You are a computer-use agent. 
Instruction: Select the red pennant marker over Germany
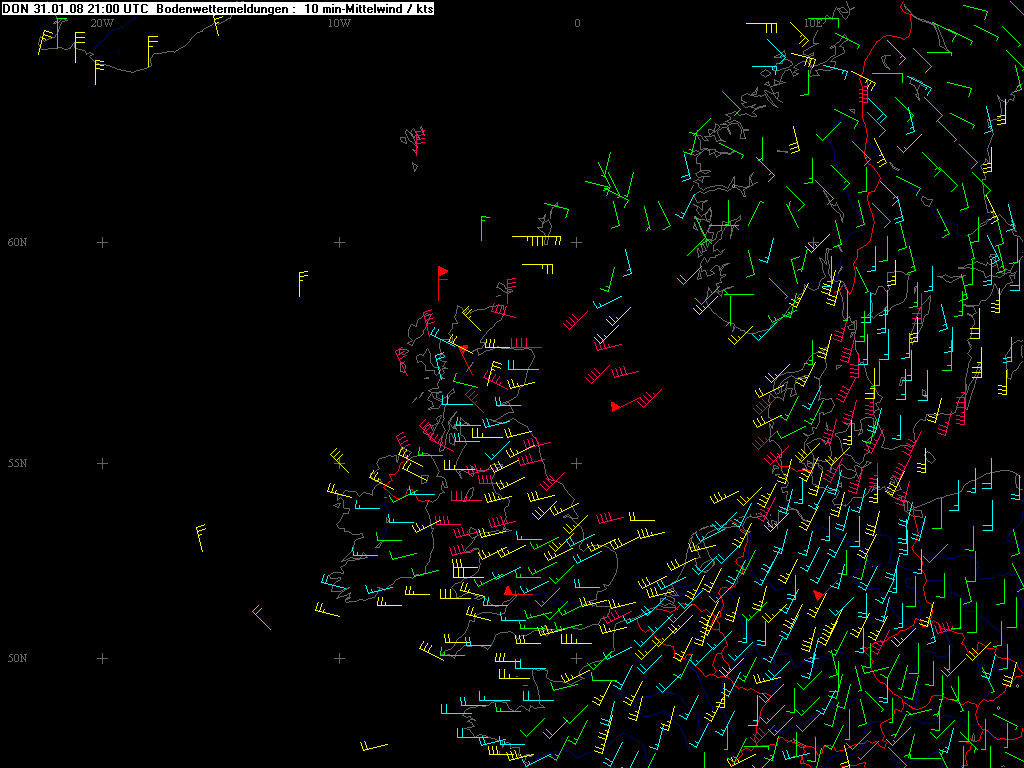(818, 596)
